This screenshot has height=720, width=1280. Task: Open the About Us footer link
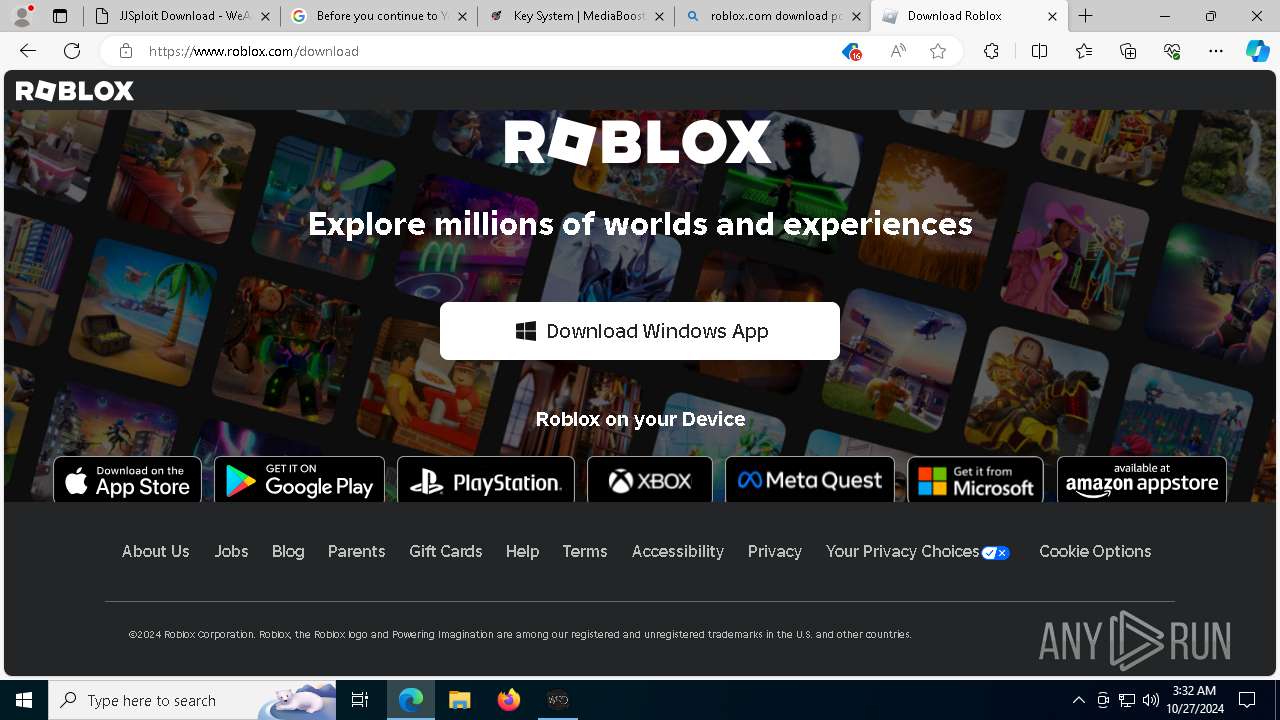click(x=155, y=552)
